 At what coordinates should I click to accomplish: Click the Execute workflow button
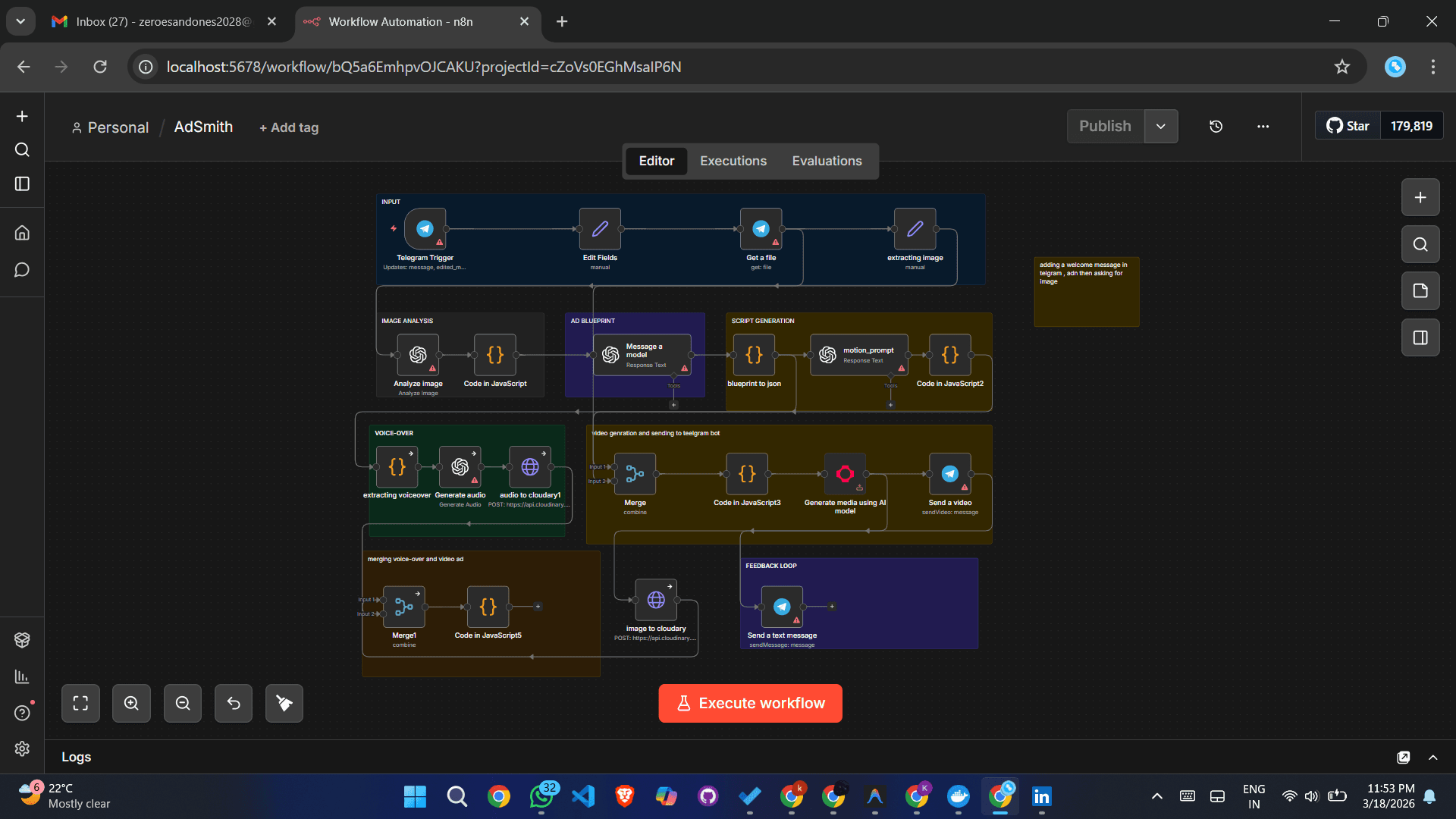750,703
